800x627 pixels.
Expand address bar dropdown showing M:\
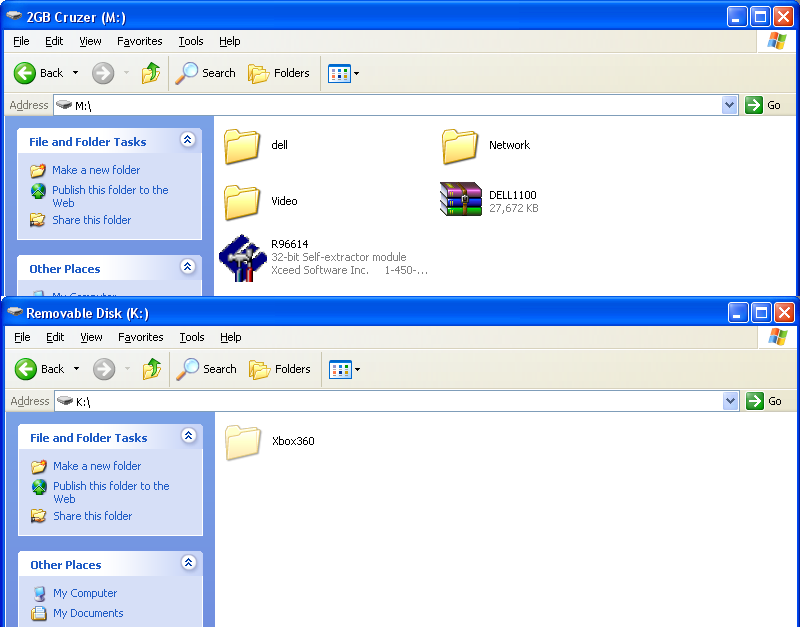[x=729, y=105]
